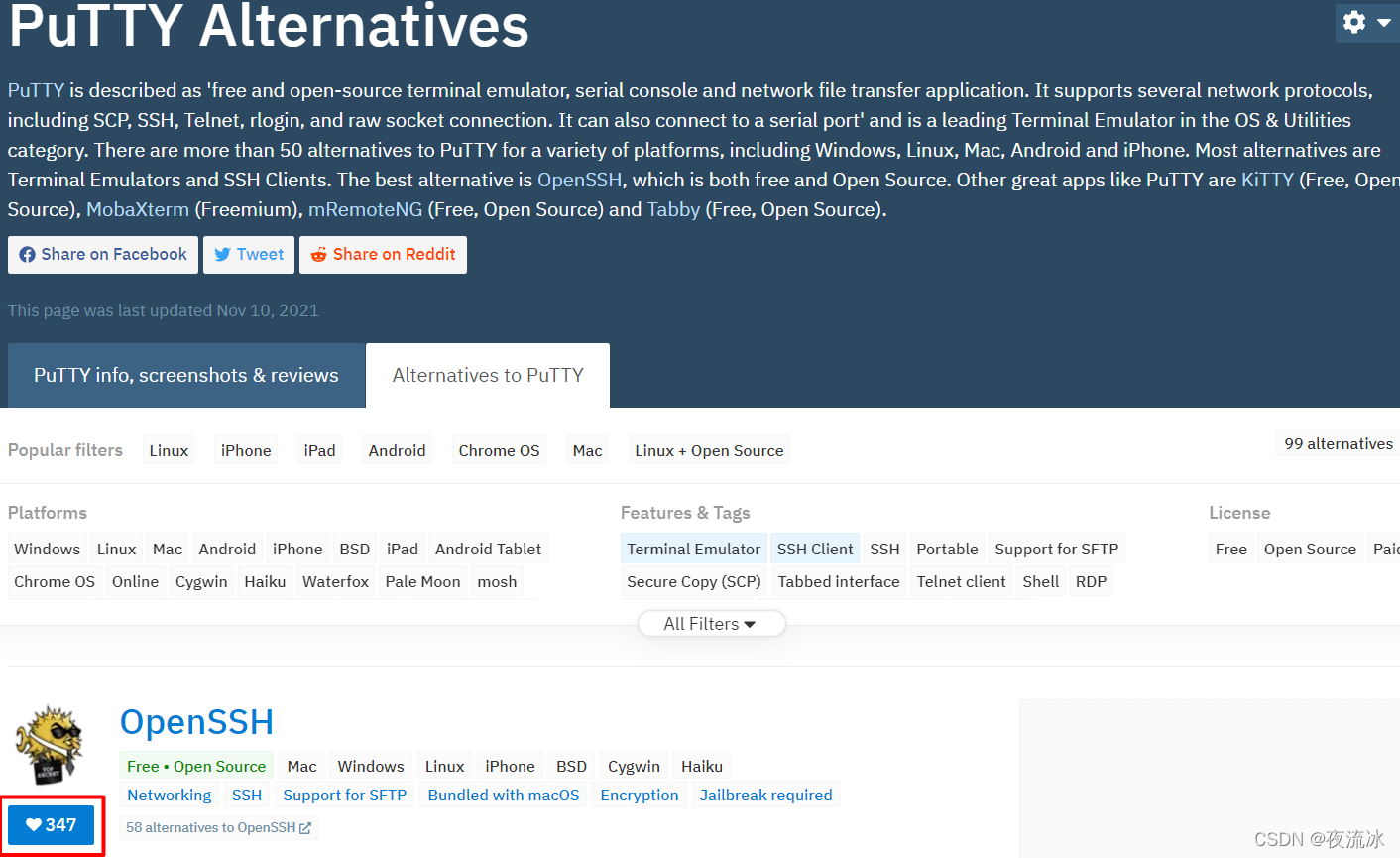The image size is (1400, 858).
Task: Filter platforms by Cygwin
Action: (201, 581)
